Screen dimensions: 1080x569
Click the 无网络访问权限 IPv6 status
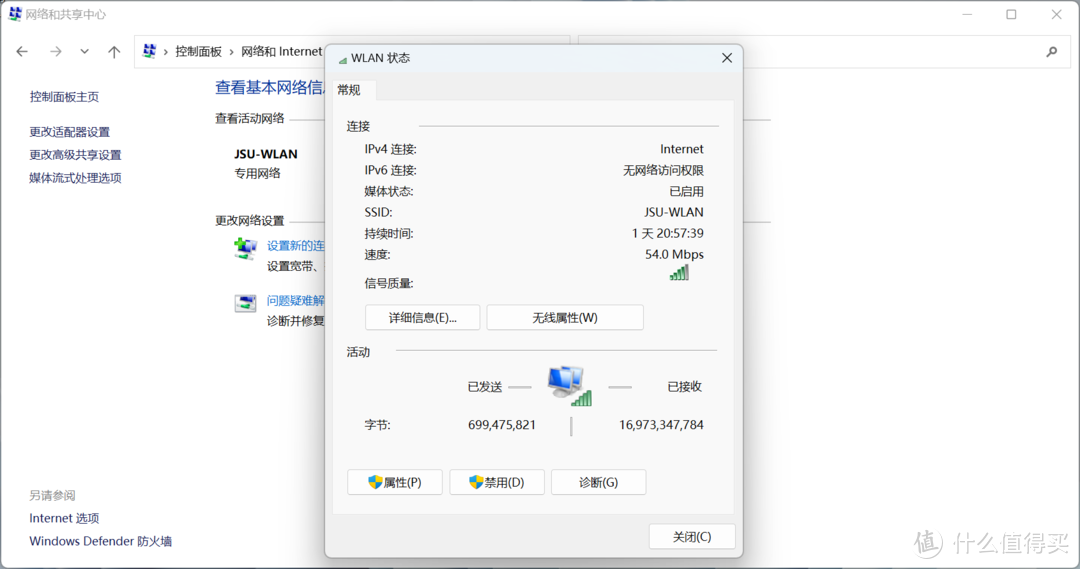(x=663, y=170)
